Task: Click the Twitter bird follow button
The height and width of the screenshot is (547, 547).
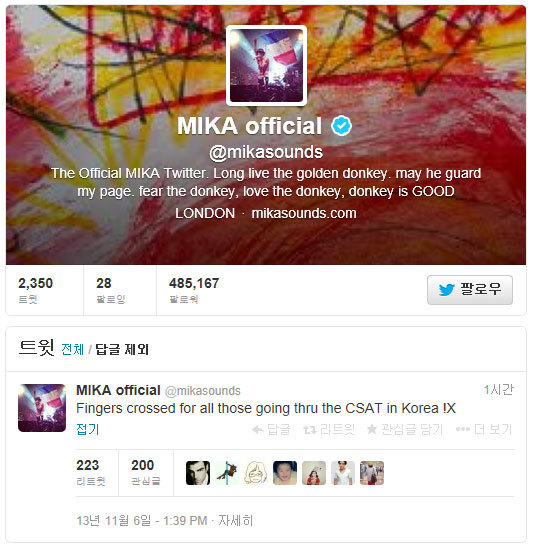Action: click(x=470, y=290)
